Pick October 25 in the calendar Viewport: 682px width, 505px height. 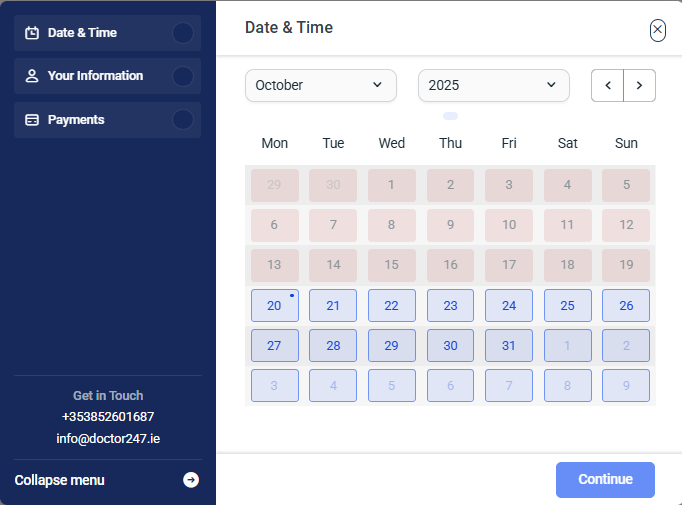(567, 306)
